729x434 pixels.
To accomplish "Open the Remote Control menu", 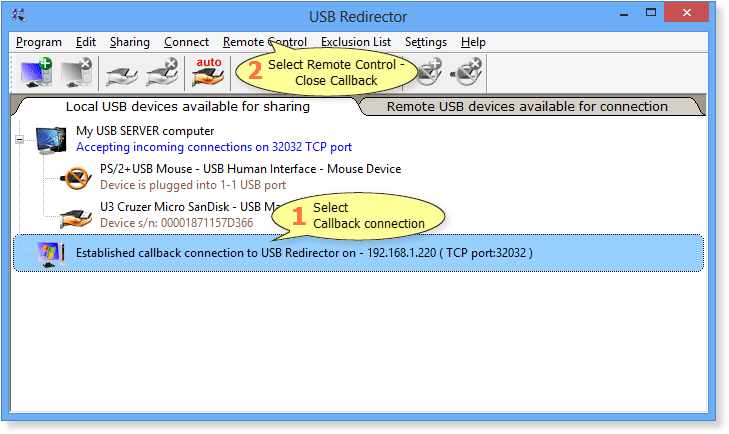I will coord(265,42).
